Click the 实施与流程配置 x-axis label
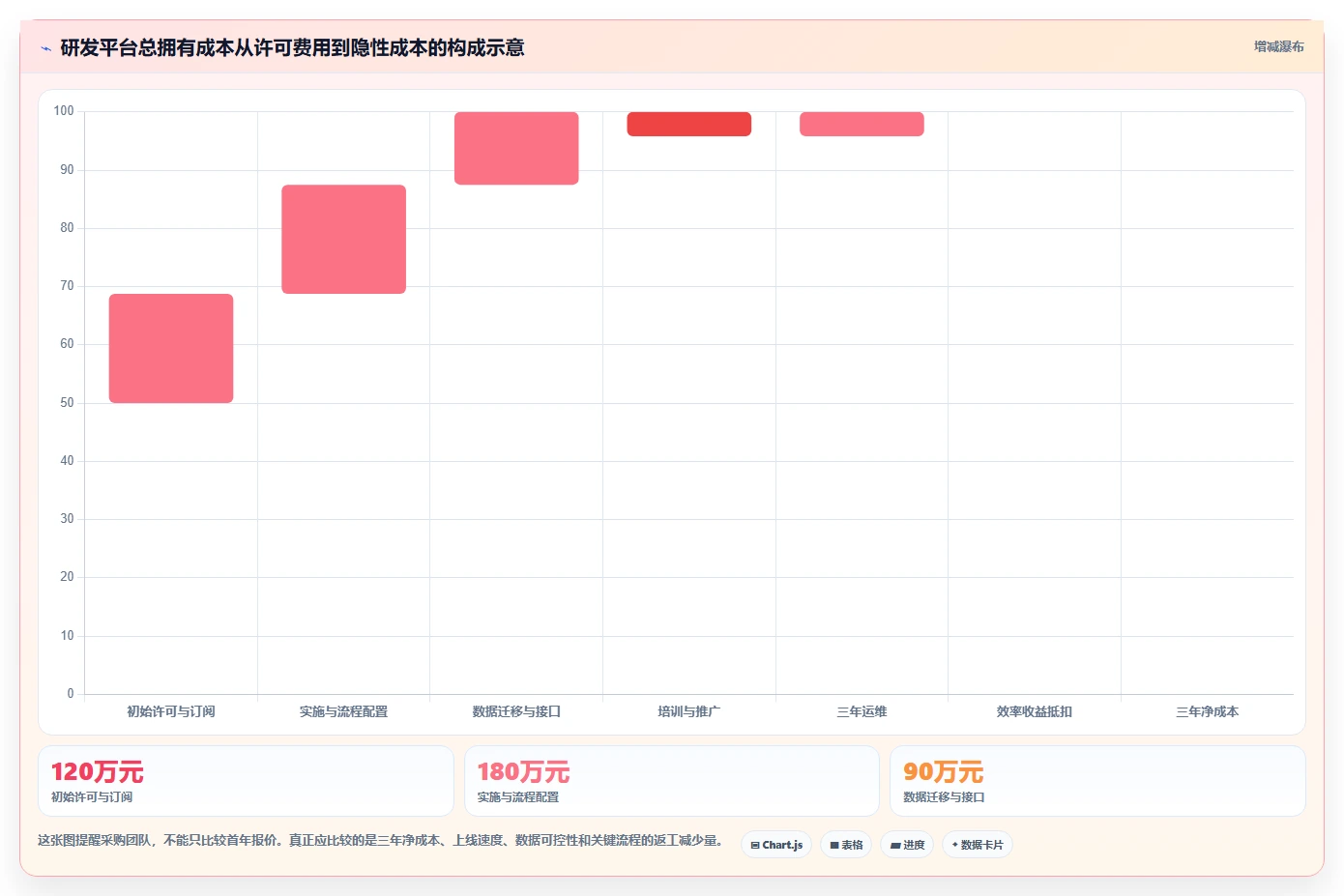Image resolution: width=1344 pixels, height=896 pixels. click(343, 711)
